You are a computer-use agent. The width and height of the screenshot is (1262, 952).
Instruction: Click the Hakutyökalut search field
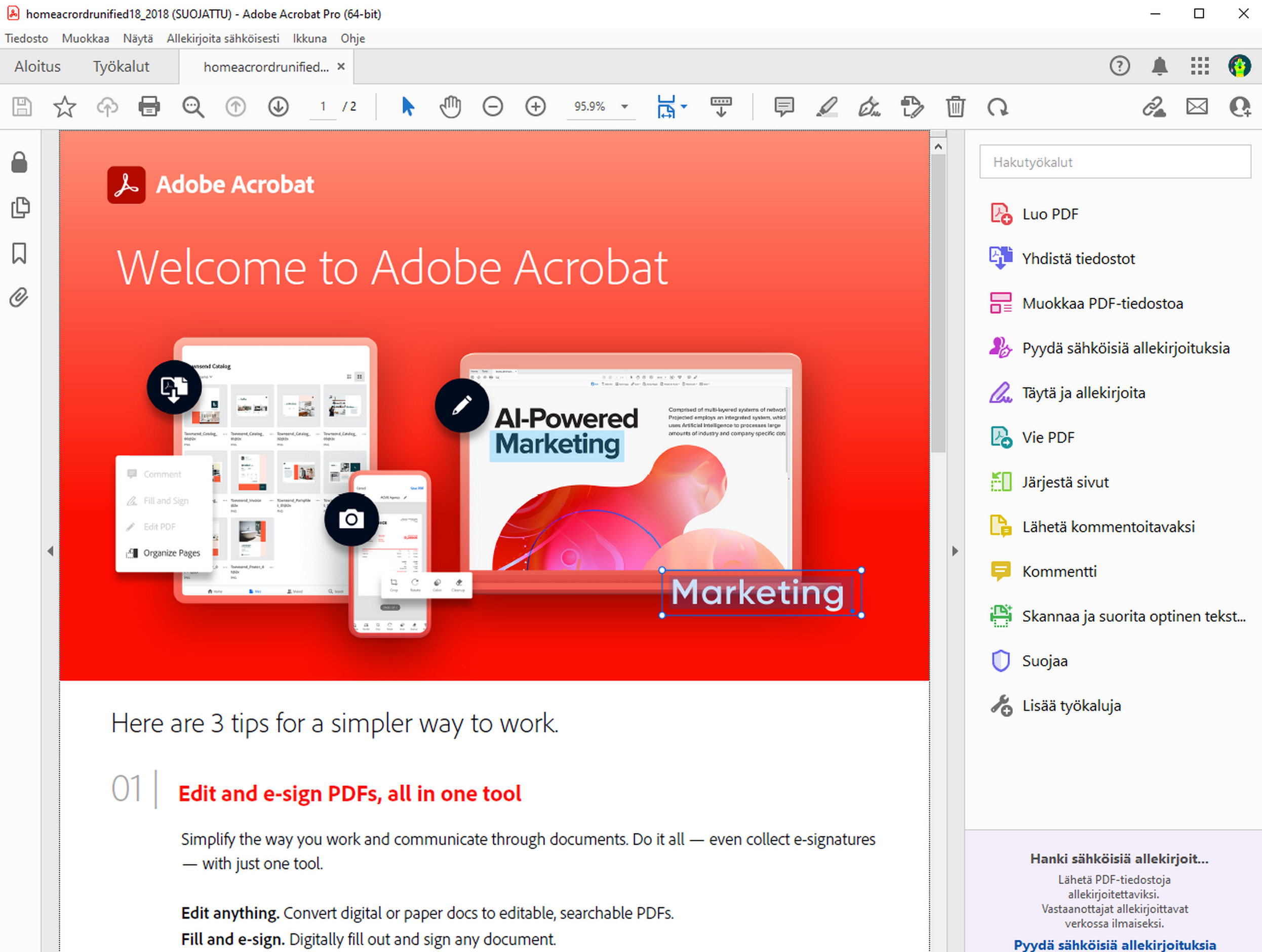pos(1114,162)
